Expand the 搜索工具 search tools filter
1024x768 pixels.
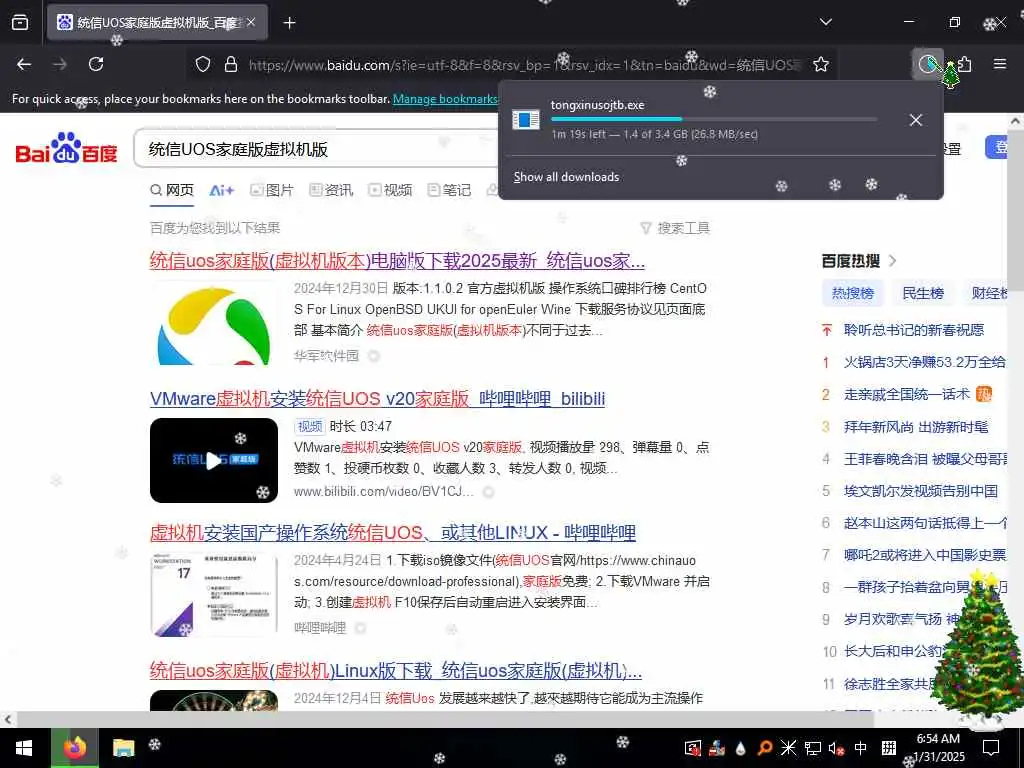[675, 228]
